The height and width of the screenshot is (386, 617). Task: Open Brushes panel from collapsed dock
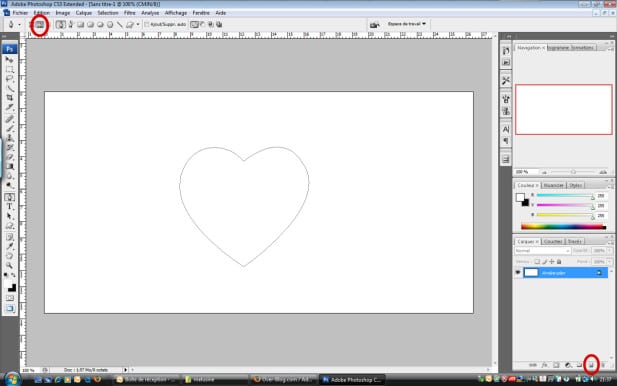[506, 98]
